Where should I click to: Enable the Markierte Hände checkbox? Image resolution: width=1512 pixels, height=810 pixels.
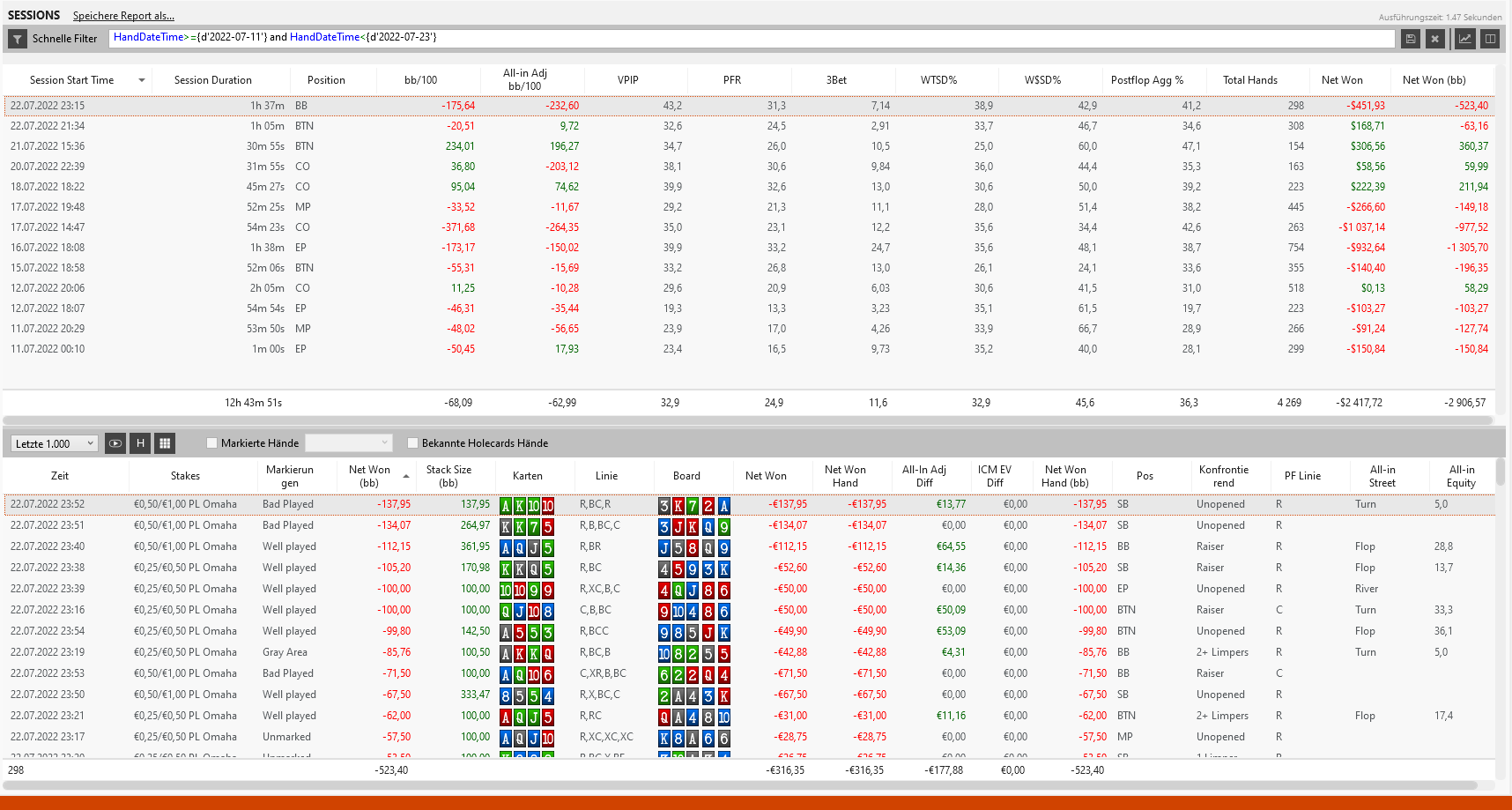tap(211, 443)
